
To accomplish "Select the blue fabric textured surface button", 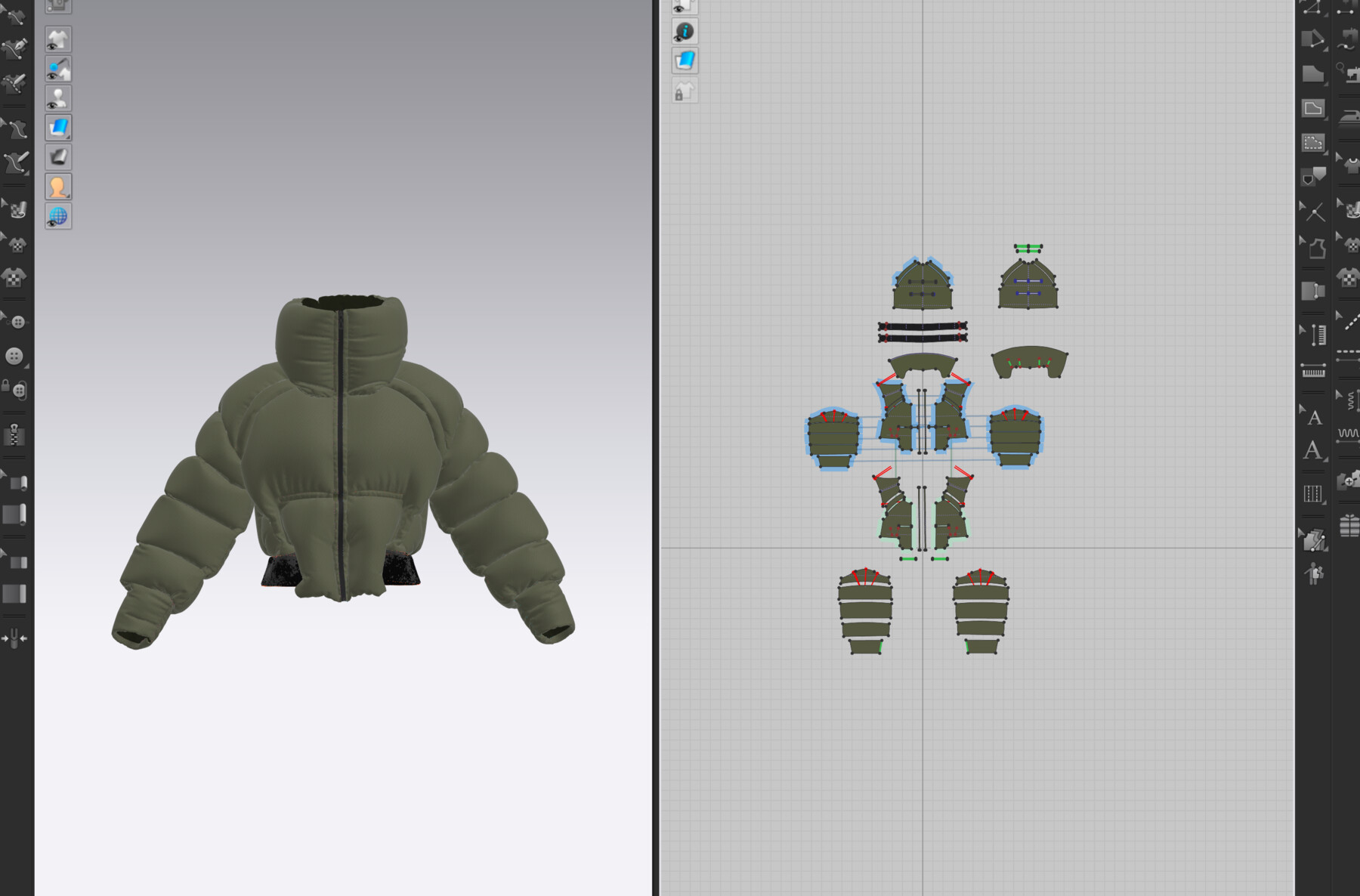I will click(57, 128).
